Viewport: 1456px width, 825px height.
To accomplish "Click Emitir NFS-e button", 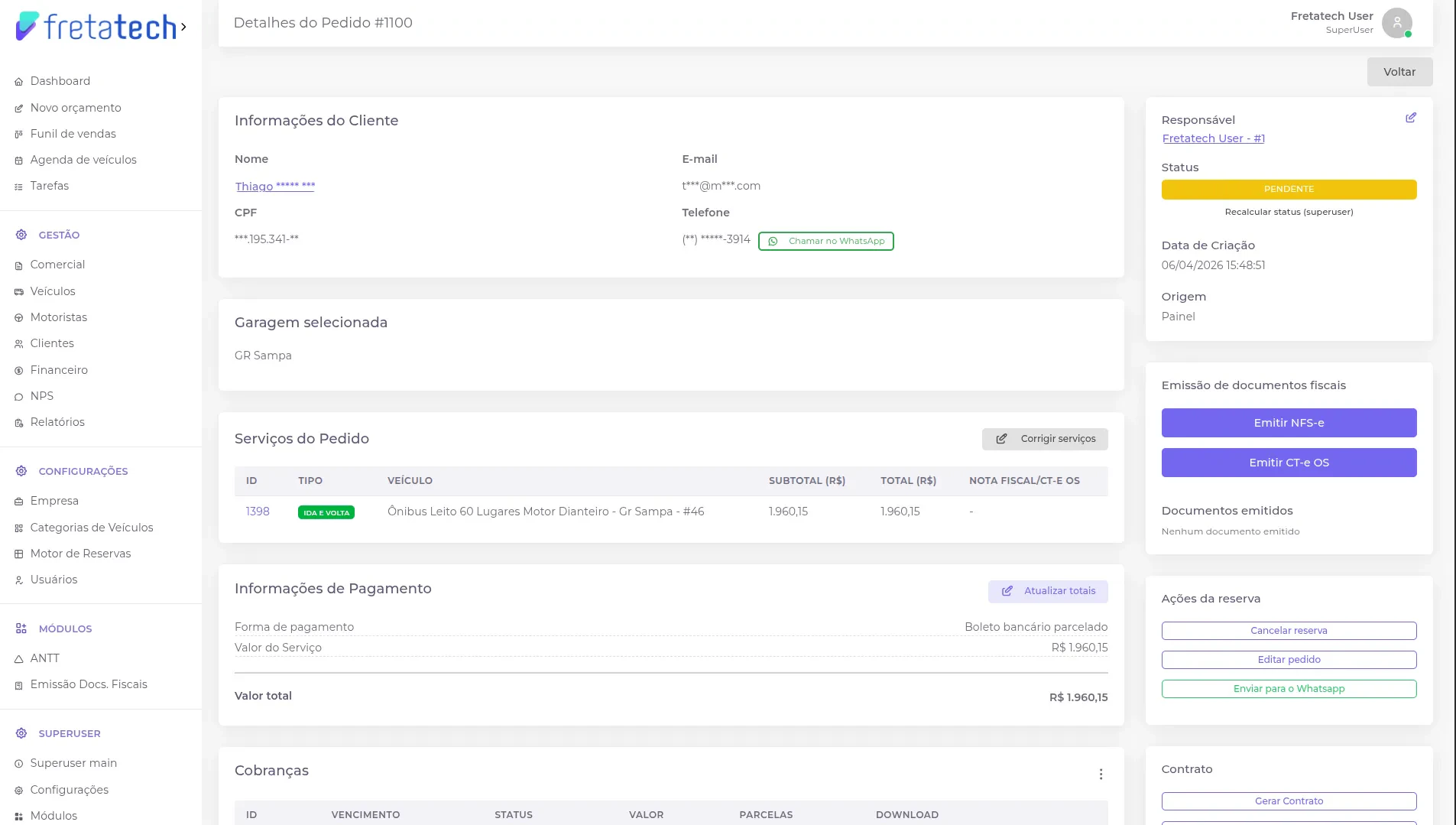I will pyautogui.click(x=1289, y=423).
